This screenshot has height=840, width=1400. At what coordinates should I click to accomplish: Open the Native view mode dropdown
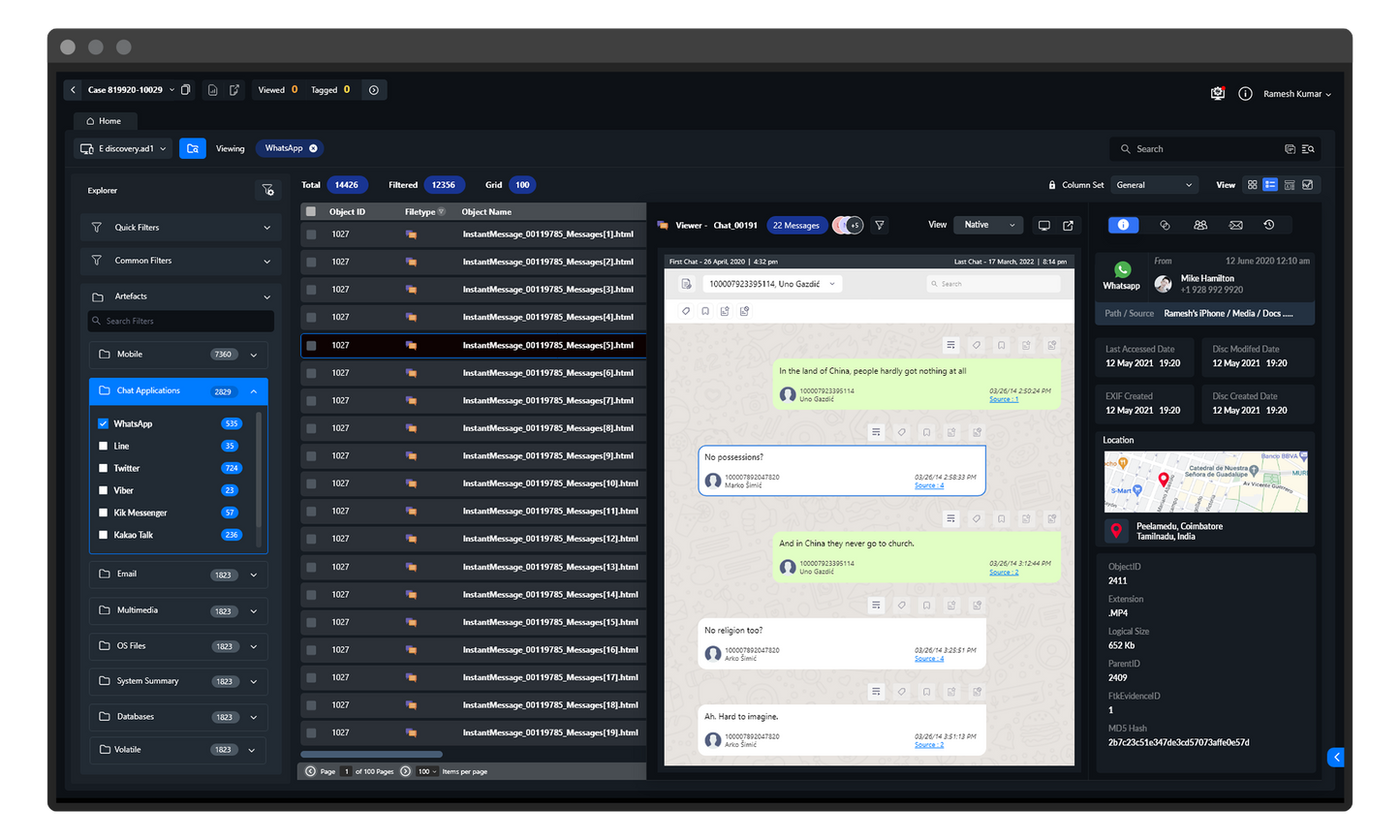click(x=988, y=225)
